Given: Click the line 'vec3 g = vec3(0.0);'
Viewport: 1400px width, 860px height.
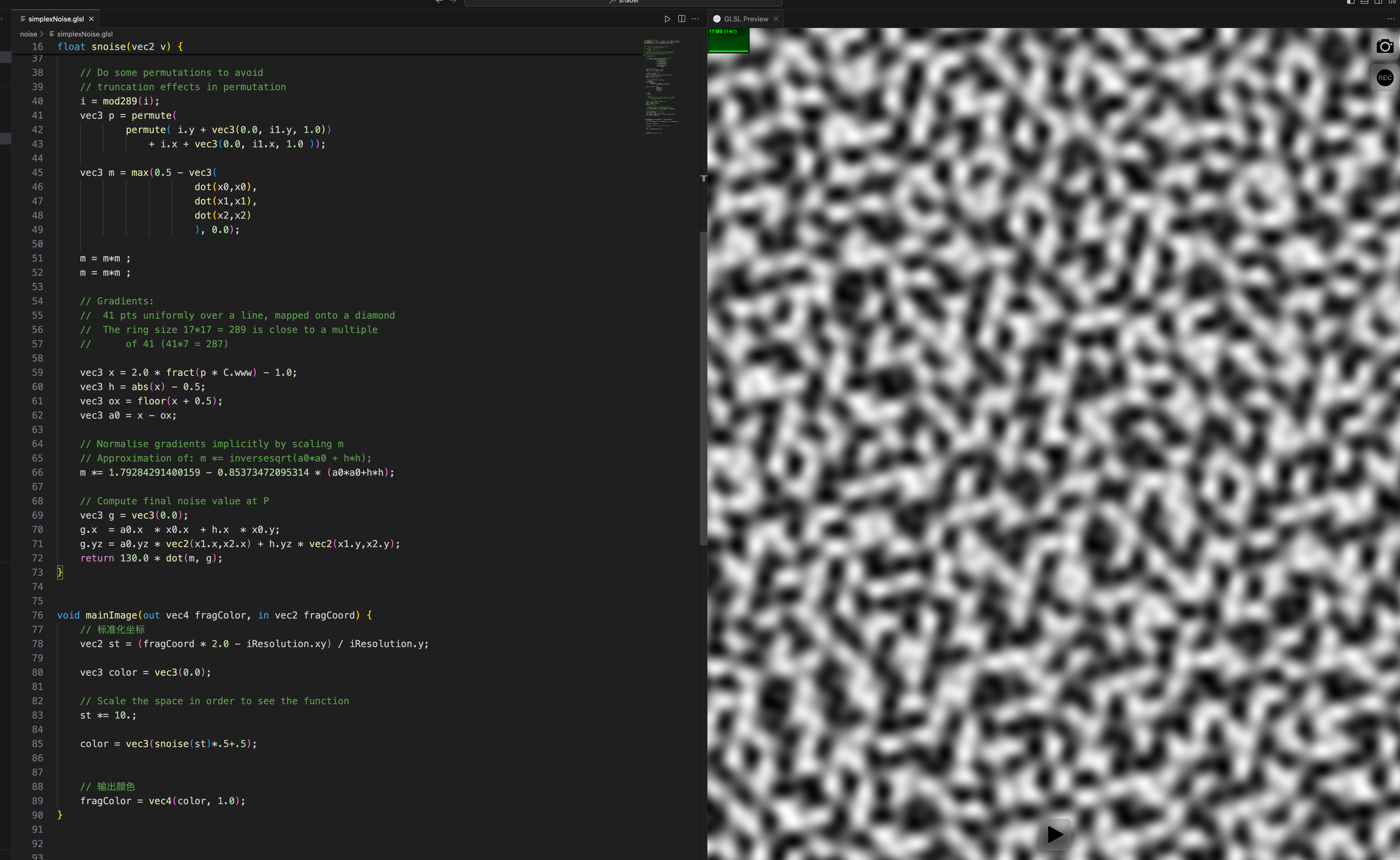Looking at the screenshot, I should tap(134, 515).
